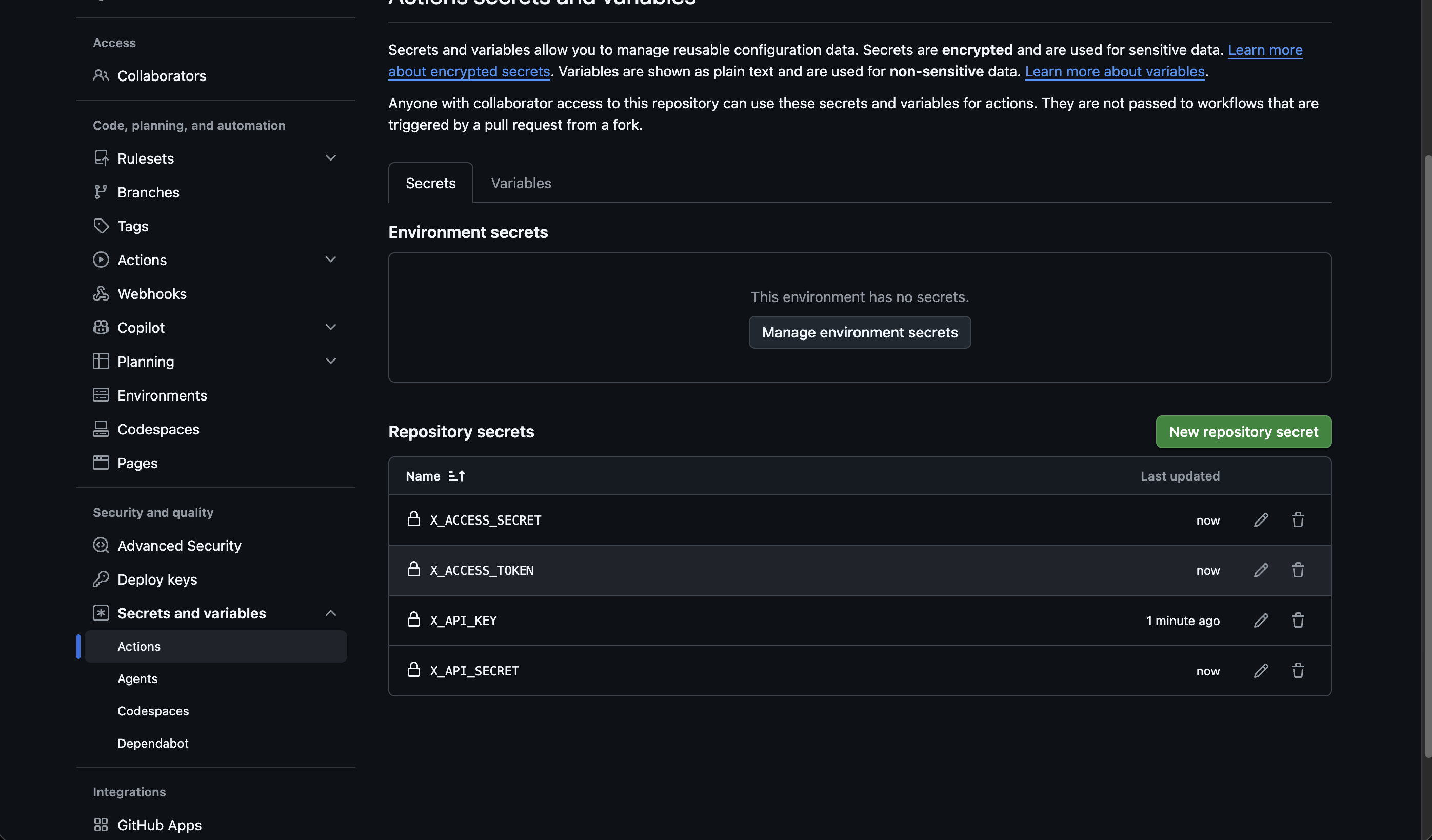Select the Secrets tab

tap(430, 183)
